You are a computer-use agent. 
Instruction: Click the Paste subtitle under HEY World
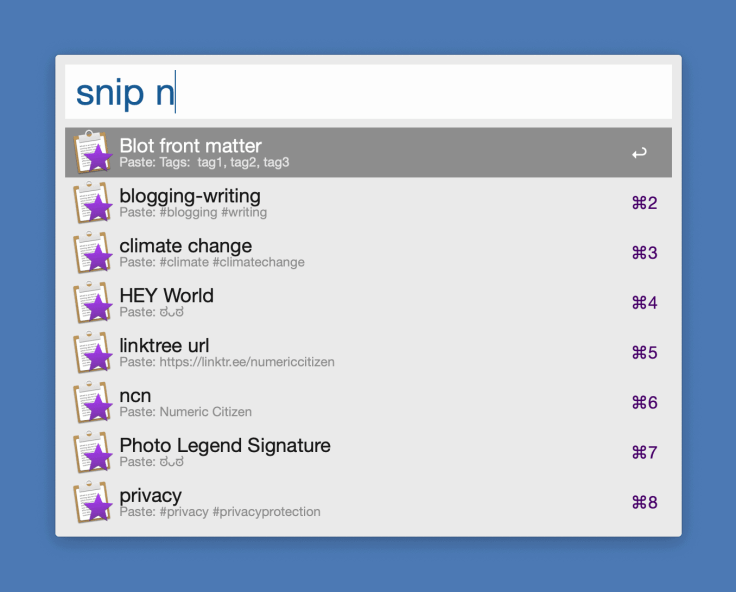click(x=151, y=312)
